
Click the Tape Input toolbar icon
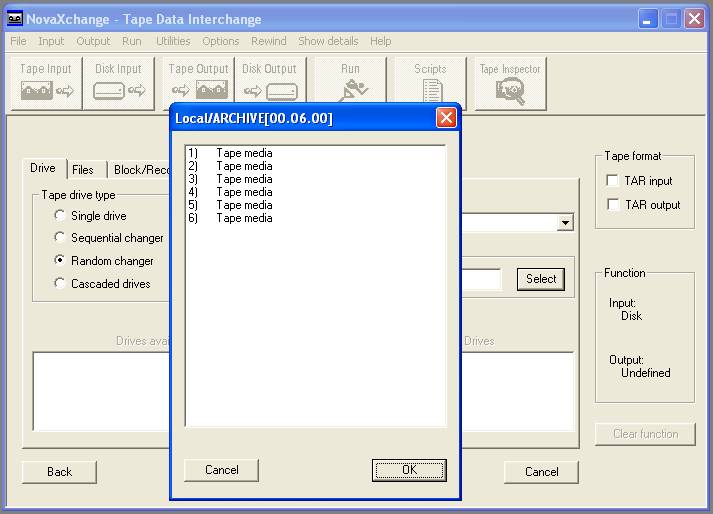click(x=47, y=83)
